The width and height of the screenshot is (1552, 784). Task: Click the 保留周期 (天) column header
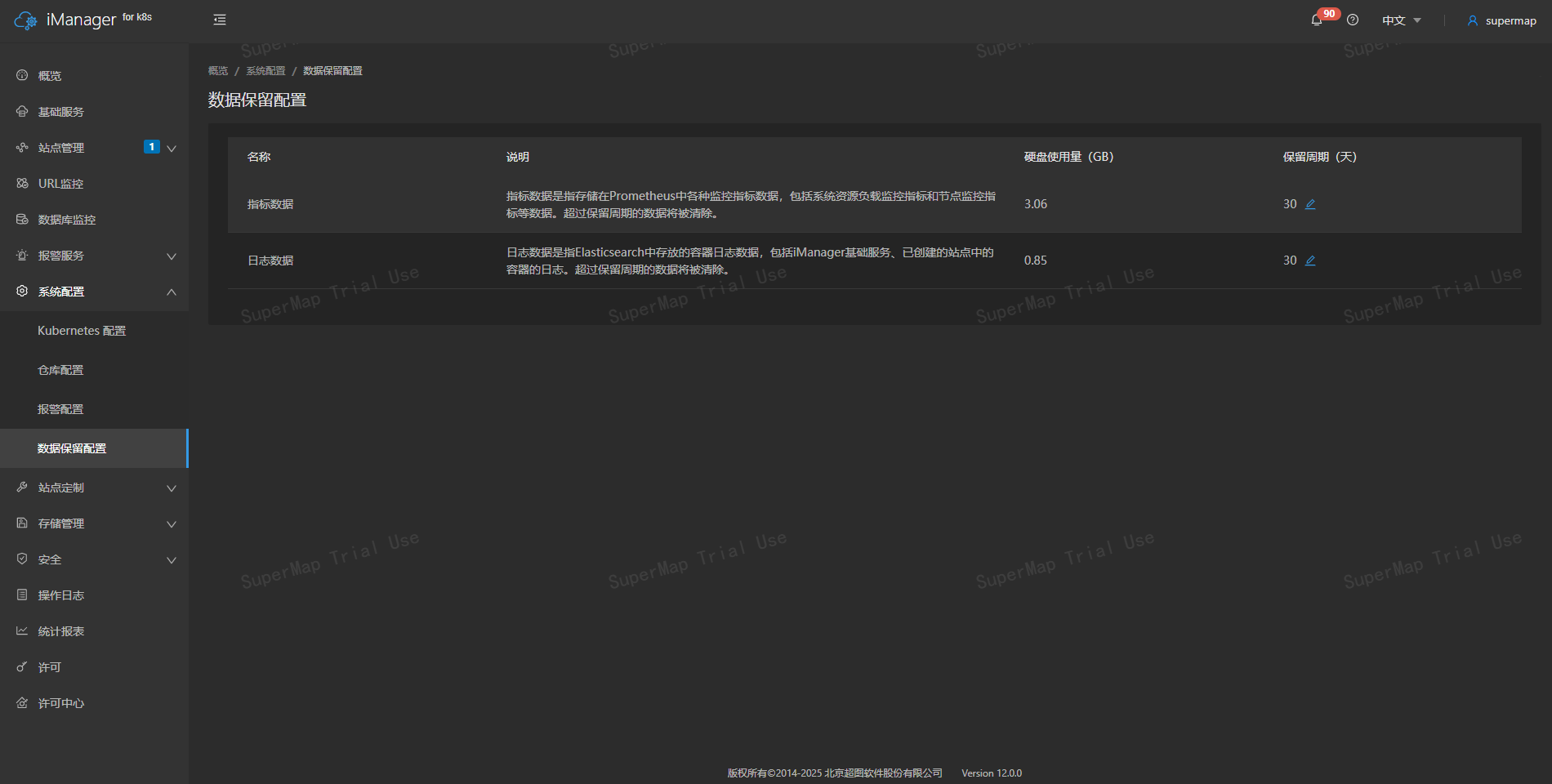click(1320, 157)
